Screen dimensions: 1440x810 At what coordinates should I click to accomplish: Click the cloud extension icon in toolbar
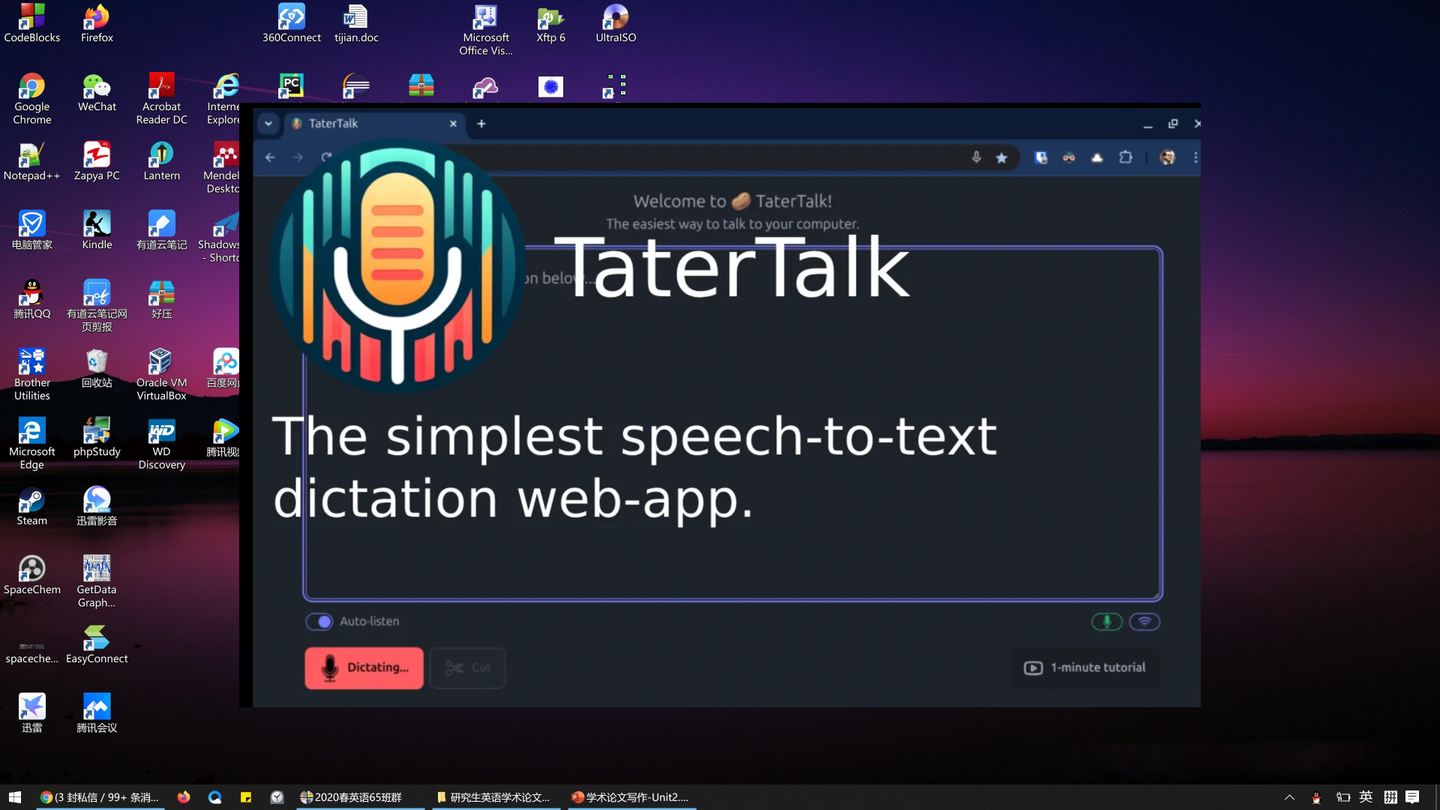pyautogui.click(x=1097, y=157)
